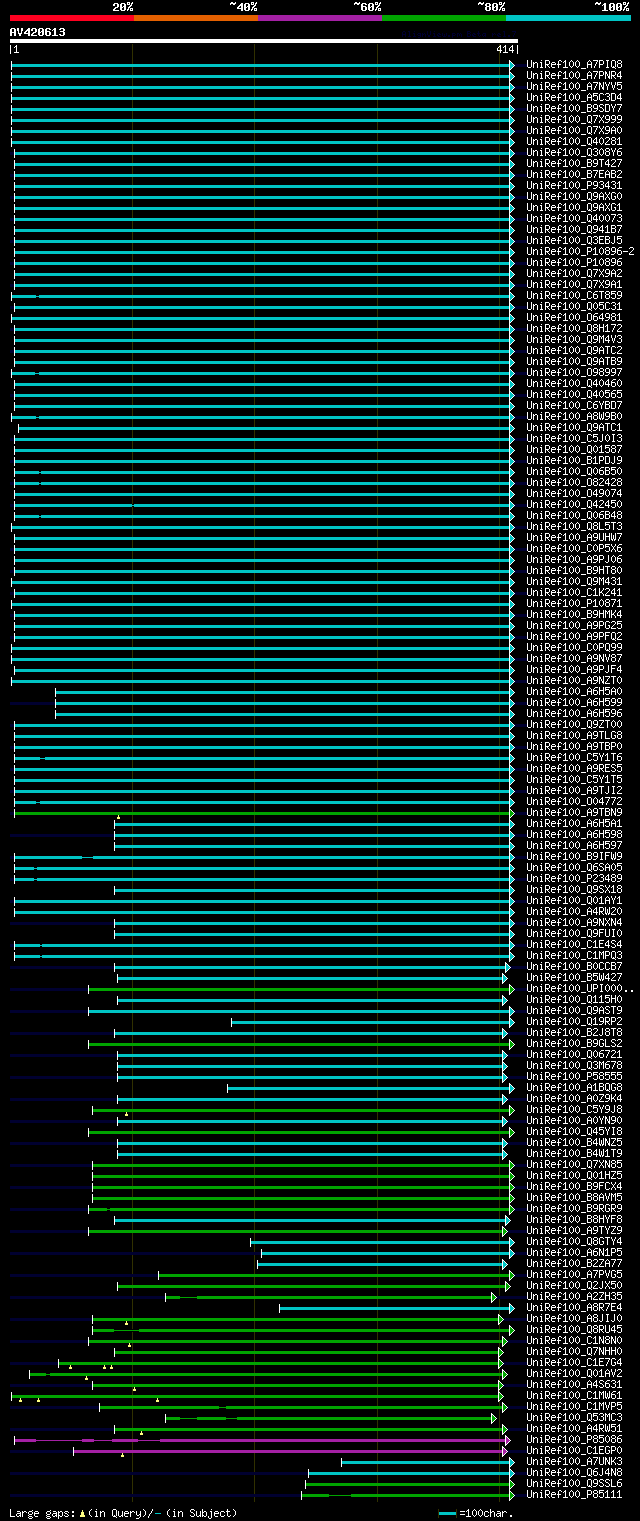Click hit label UniRef100_B9FCX4
640x1521 pixels.
click(573, 1186)
